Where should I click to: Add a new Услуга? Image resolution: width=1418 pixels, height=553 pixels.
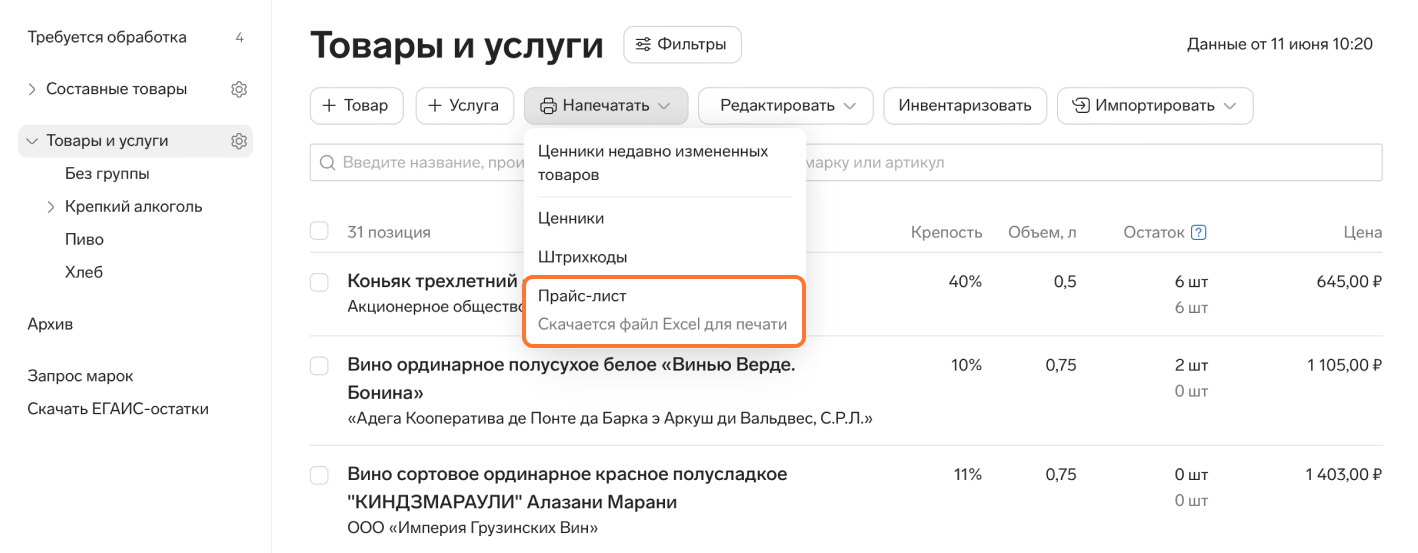464,106
